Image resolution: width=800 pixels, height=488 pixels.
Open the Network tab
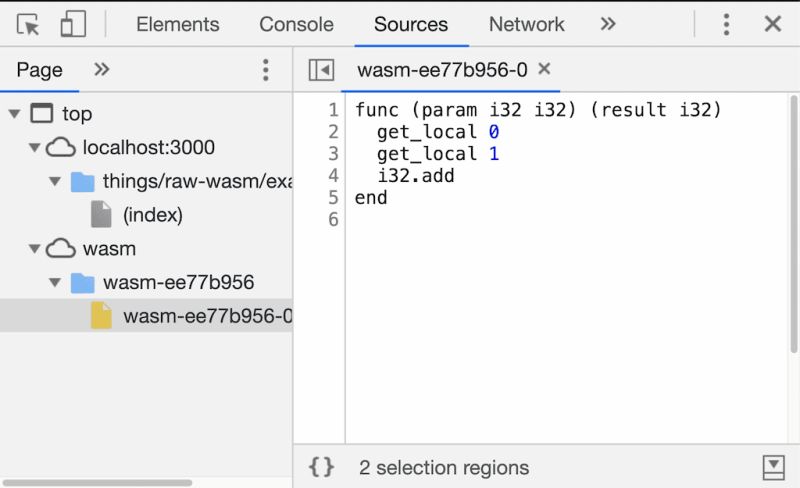527,24
